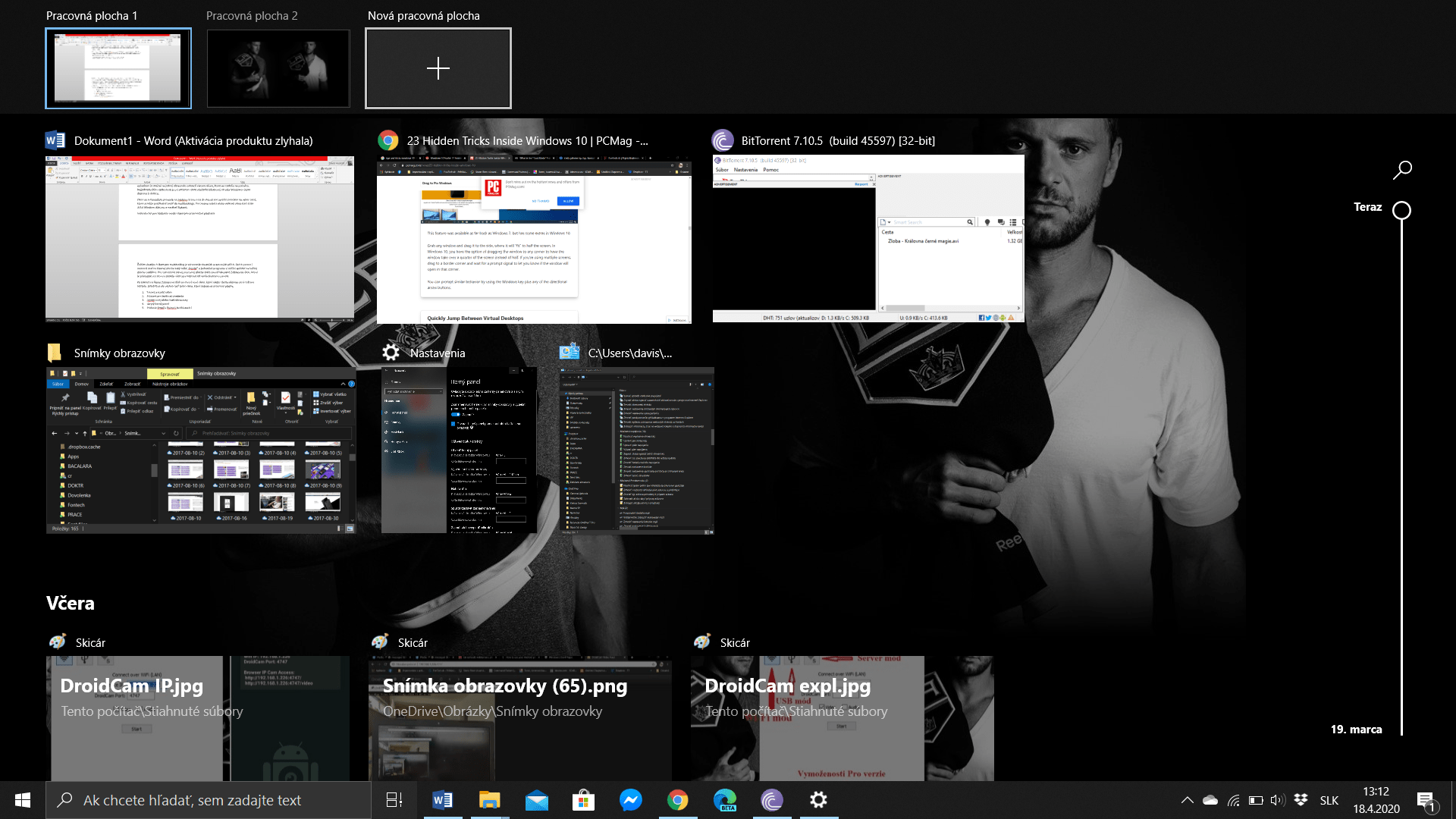
Task: Open Wi-Fi network tray icon
Action: pyautogui.click(x=1234, y=800)
